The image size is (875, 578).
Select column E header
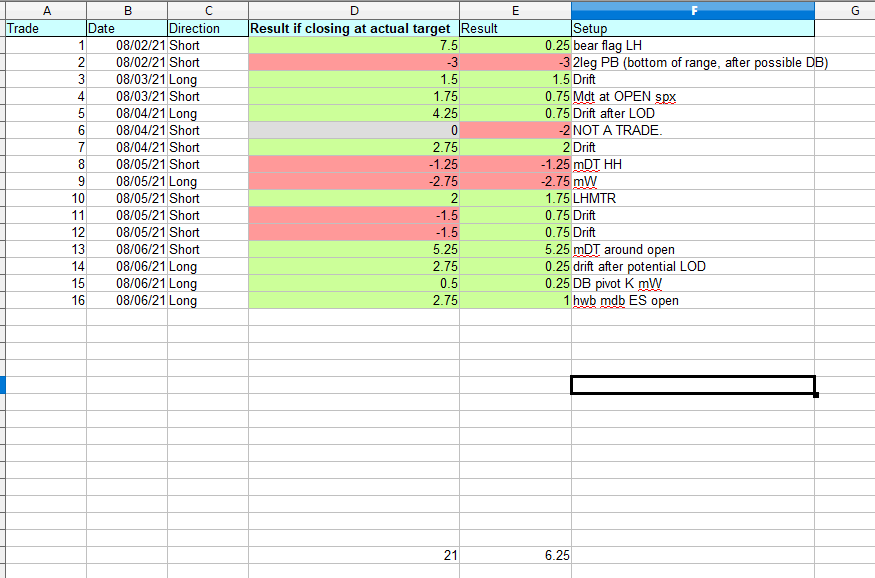click(x=516, y=10)
